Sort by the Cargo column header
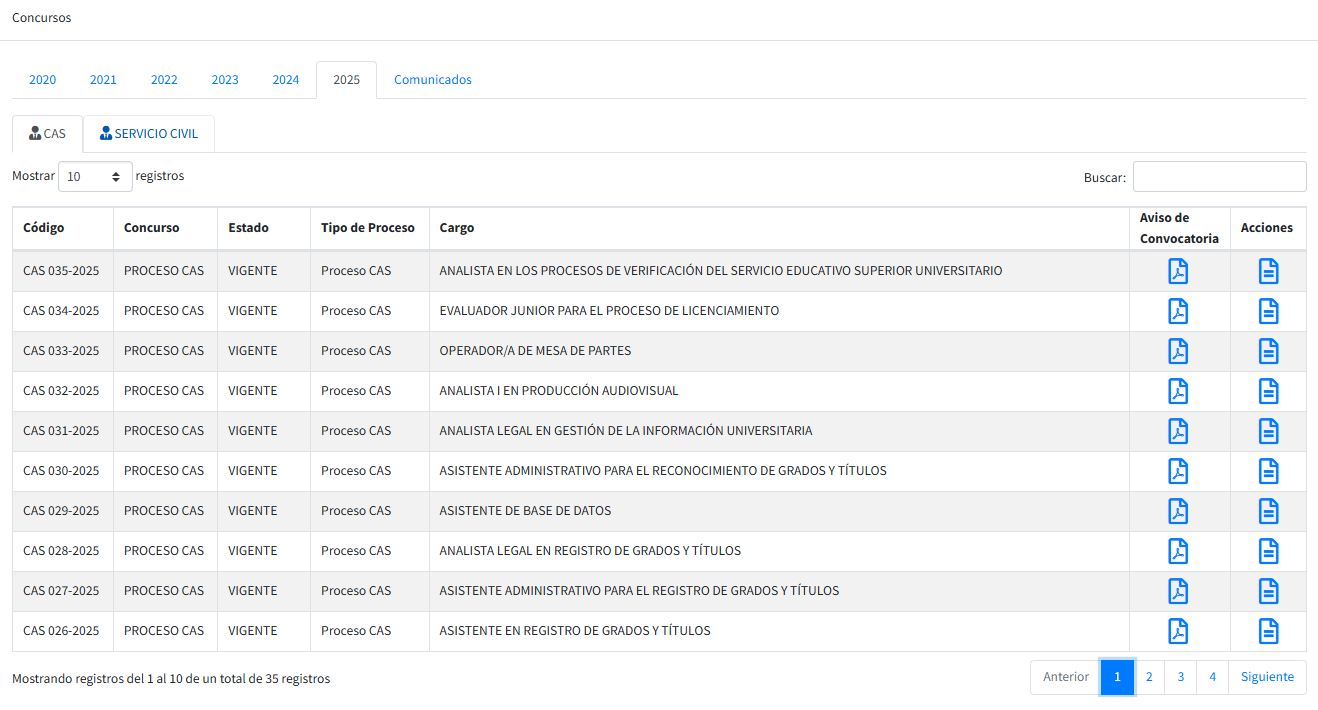1318x710 pixels. point(779,228)
